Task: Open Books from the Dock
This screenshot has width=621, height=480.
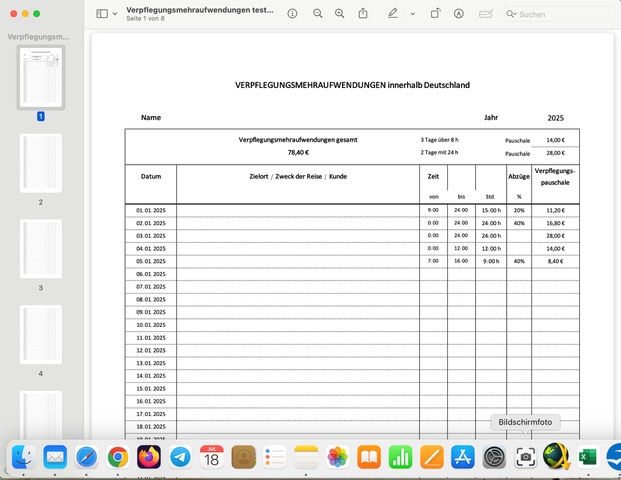Action: (x=369, y=457)
